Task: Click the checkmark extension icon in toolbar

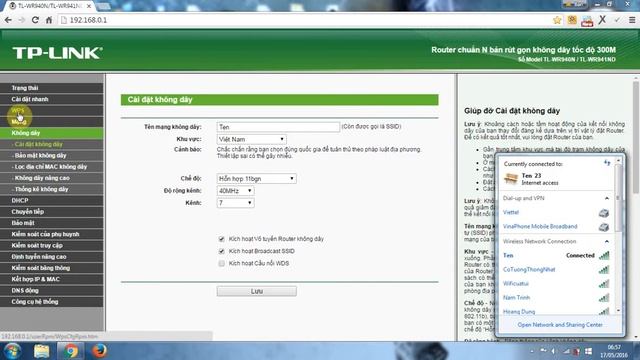Action: [x=617, y=20]
